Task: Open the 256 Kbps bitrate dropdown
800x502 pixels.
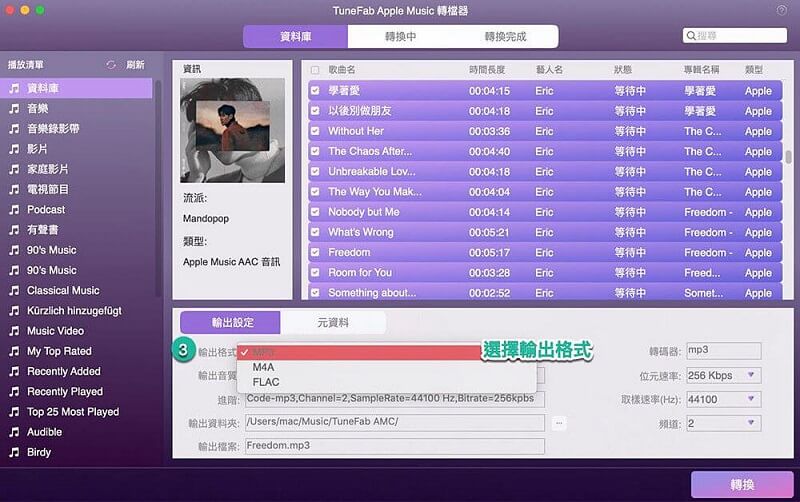Action: [723, 375]
